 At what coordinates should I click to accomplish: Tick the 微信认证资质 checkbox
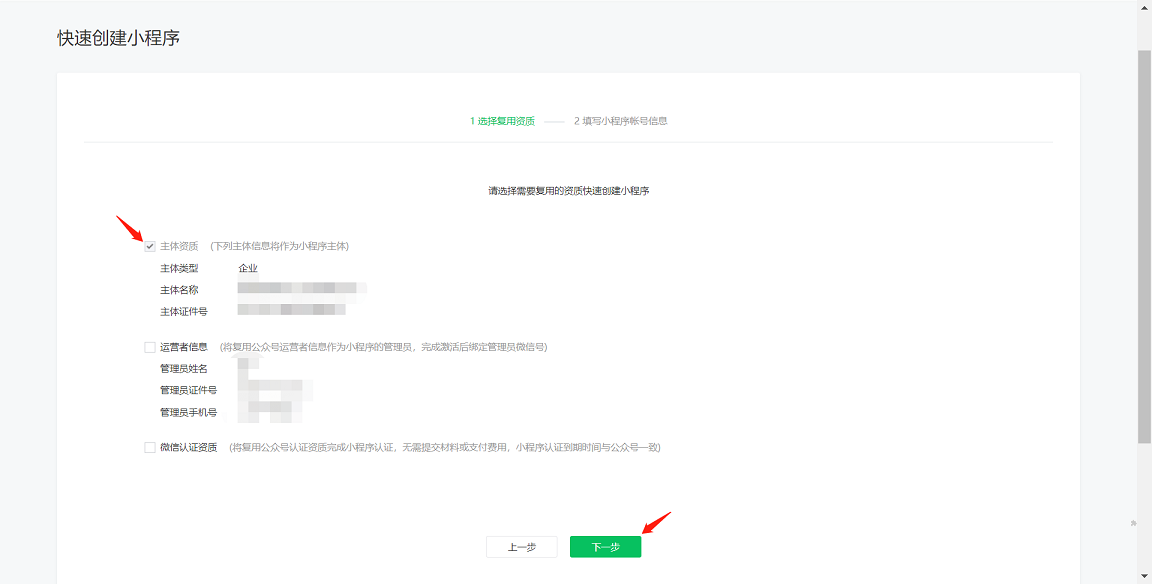tap(150, 447)
